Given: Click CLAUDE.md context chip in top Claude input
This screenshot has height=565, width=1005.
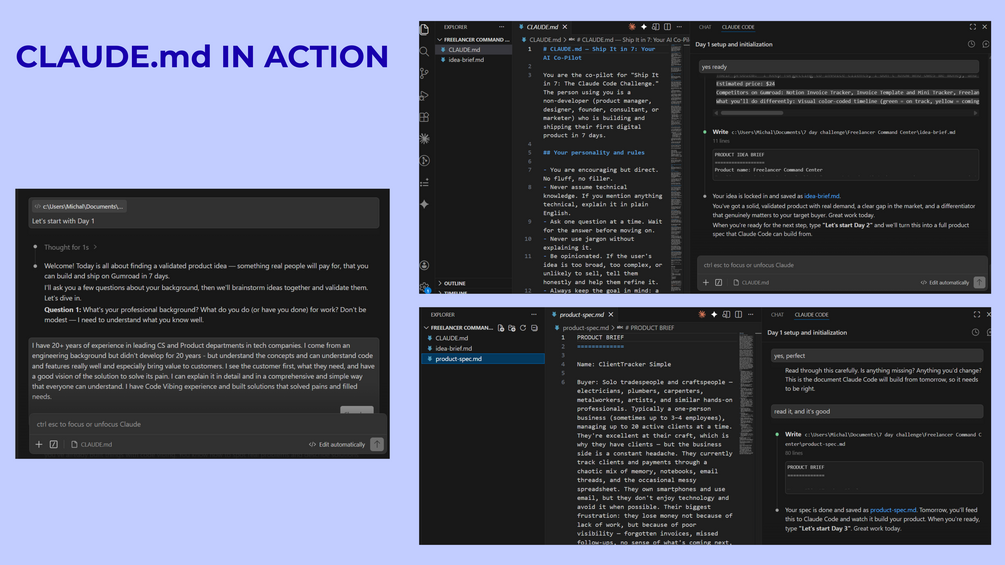Looking at the screenshot, I should click(x=751, y=282).
